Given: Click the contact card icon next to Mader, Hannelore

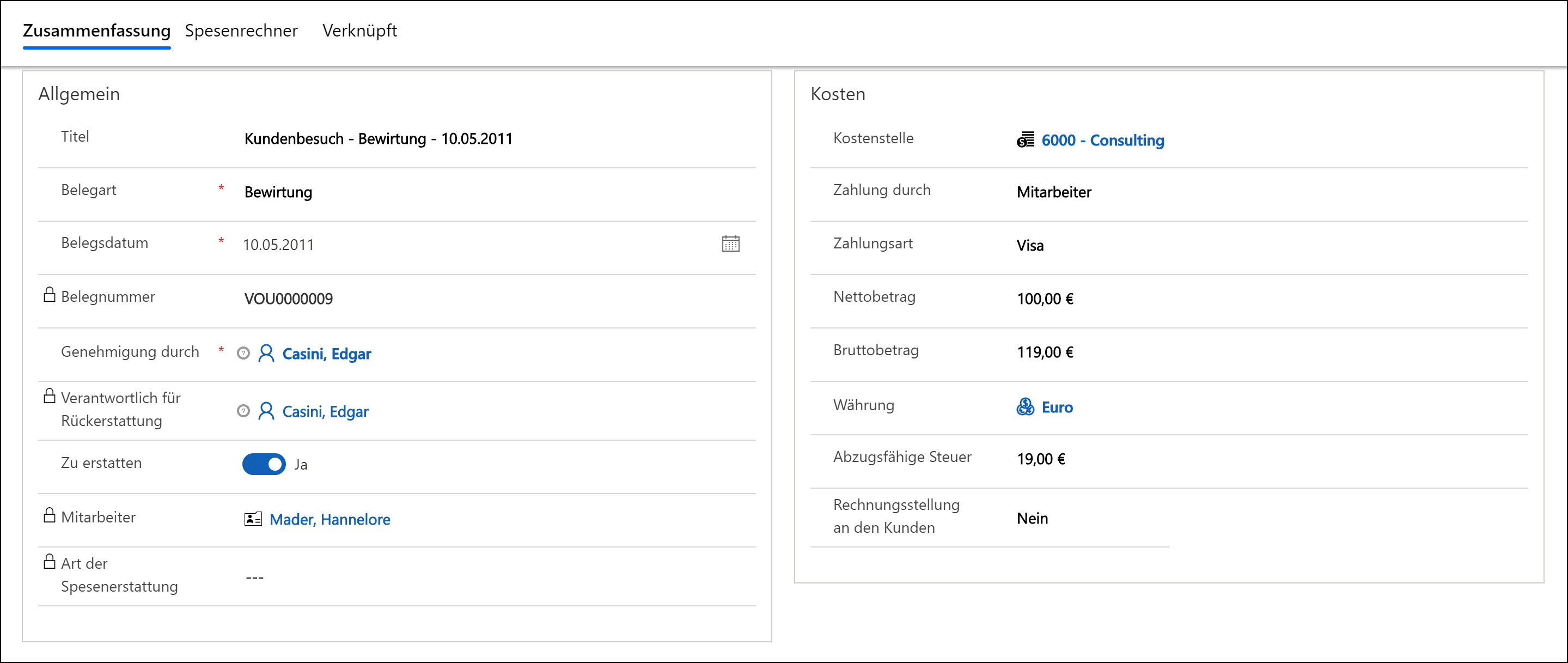Looking at the screenshot, I should click(253, 519).
